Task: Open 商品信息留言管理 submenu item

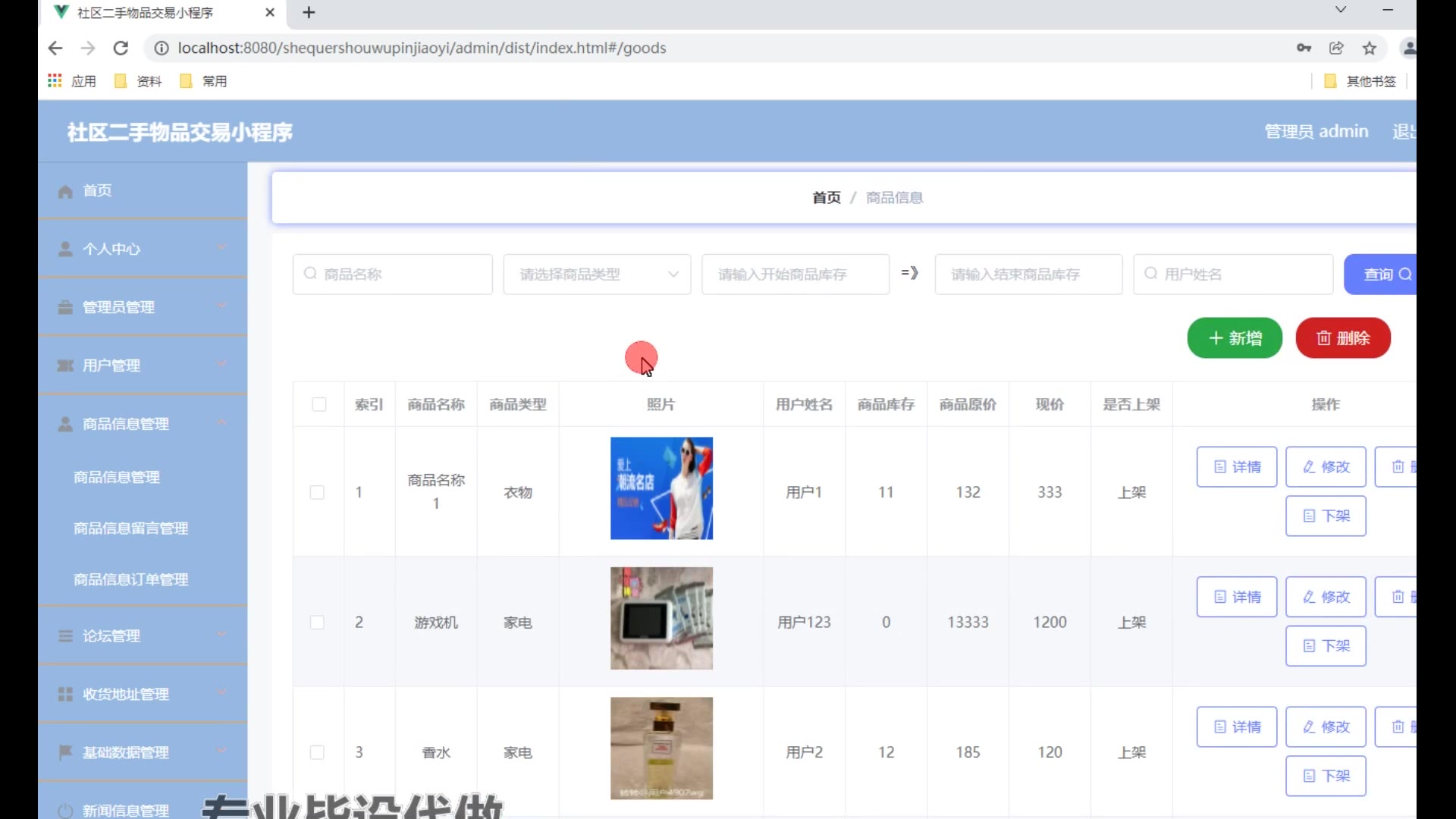Action: [130, 528]
